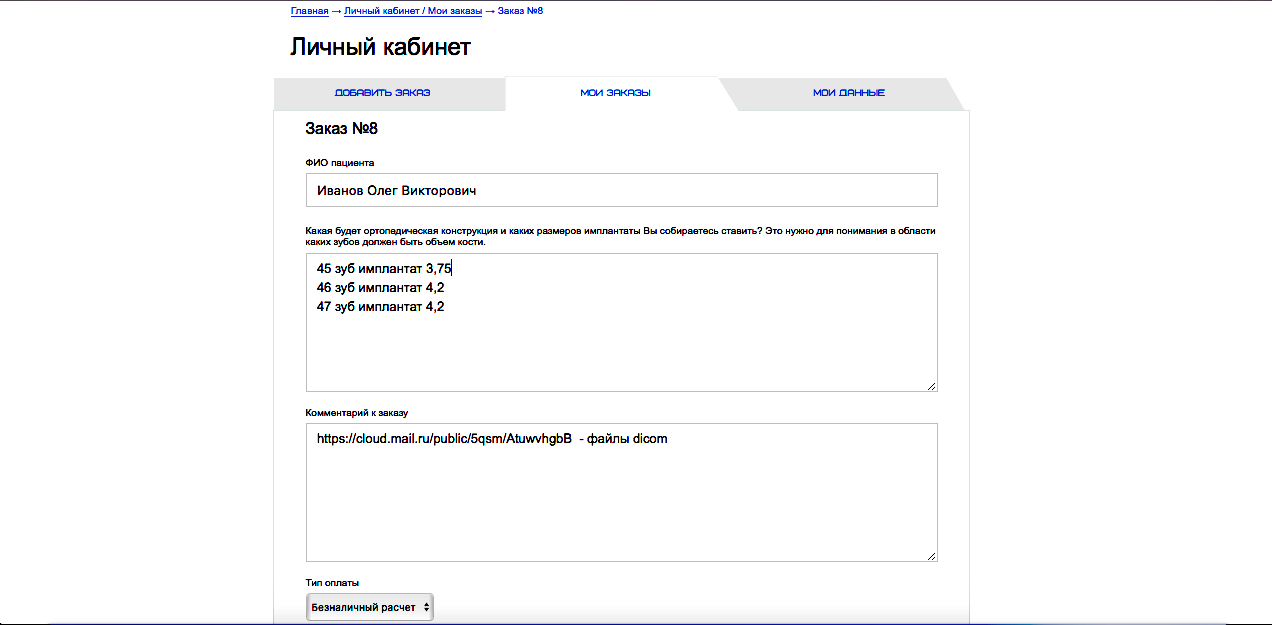Expand the Безналичный расчет payment dropdown
Viewport: 1272px width, 625px height.
(x=369, y=607)
